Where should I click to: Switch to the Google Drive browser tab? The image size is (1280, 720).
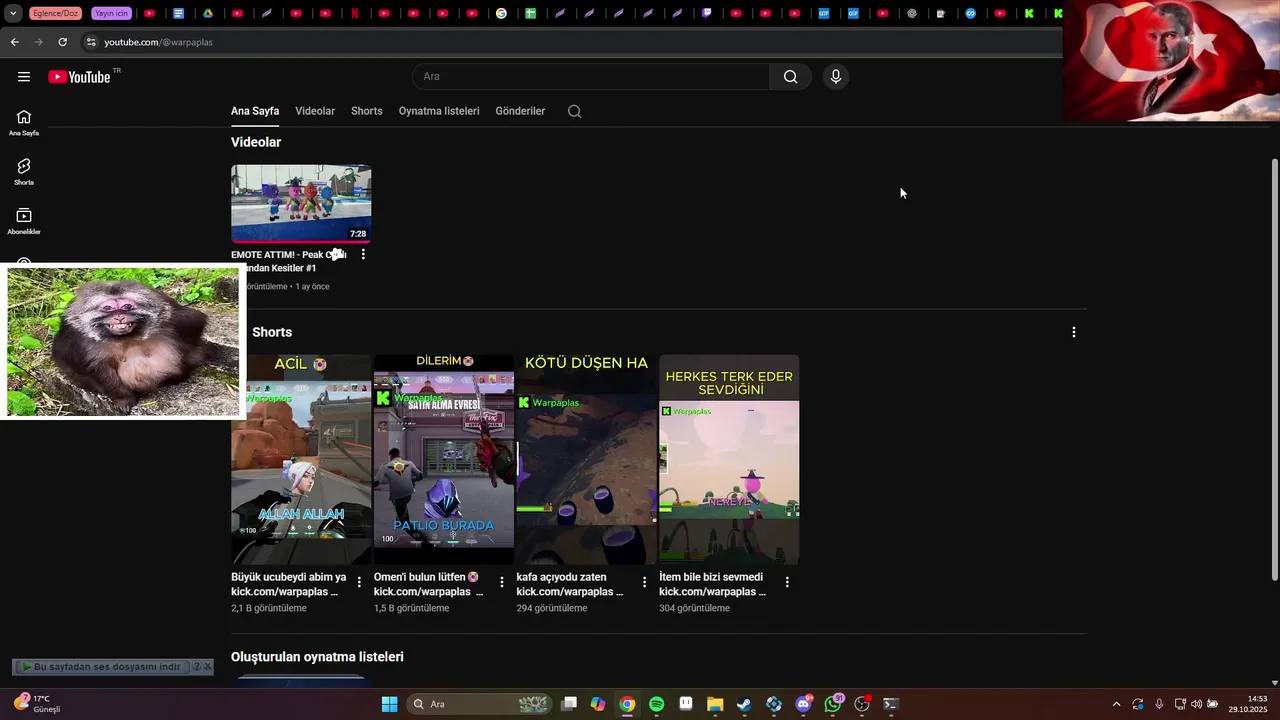(x=208, y=14)
